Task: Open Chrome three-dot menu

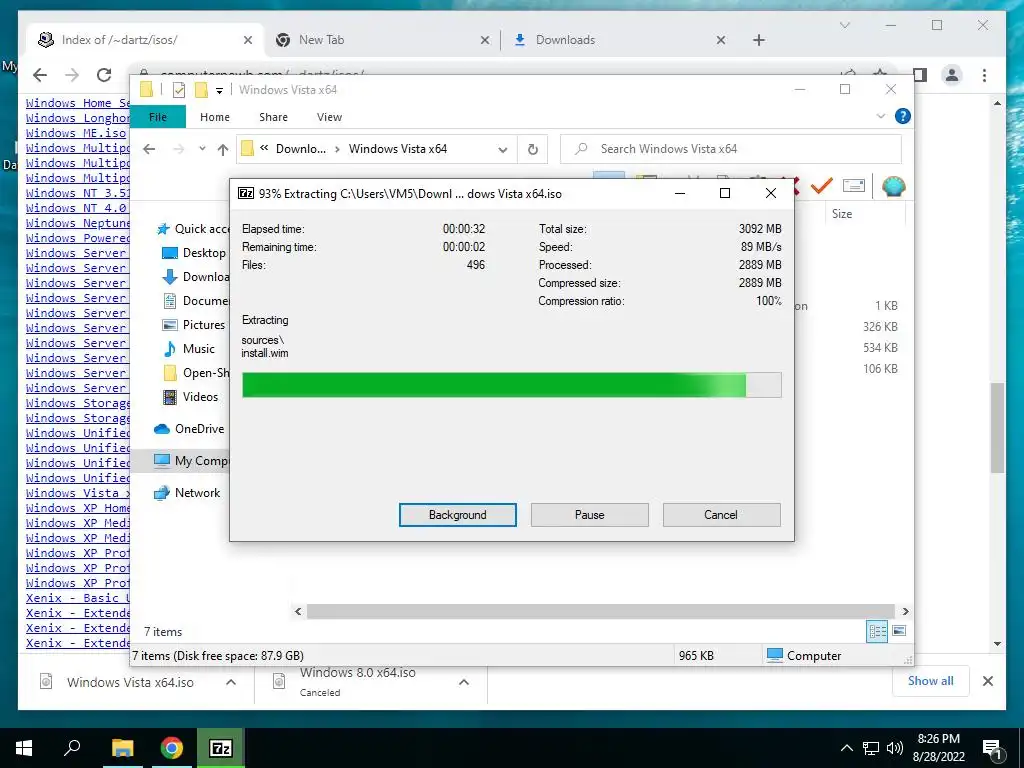Action: [984, 75]
